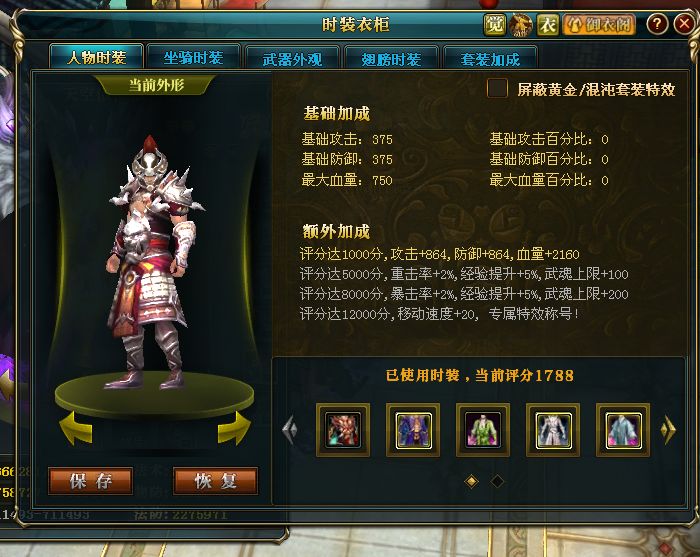Open the 御衣阁 shop button

tap(600, 25)
